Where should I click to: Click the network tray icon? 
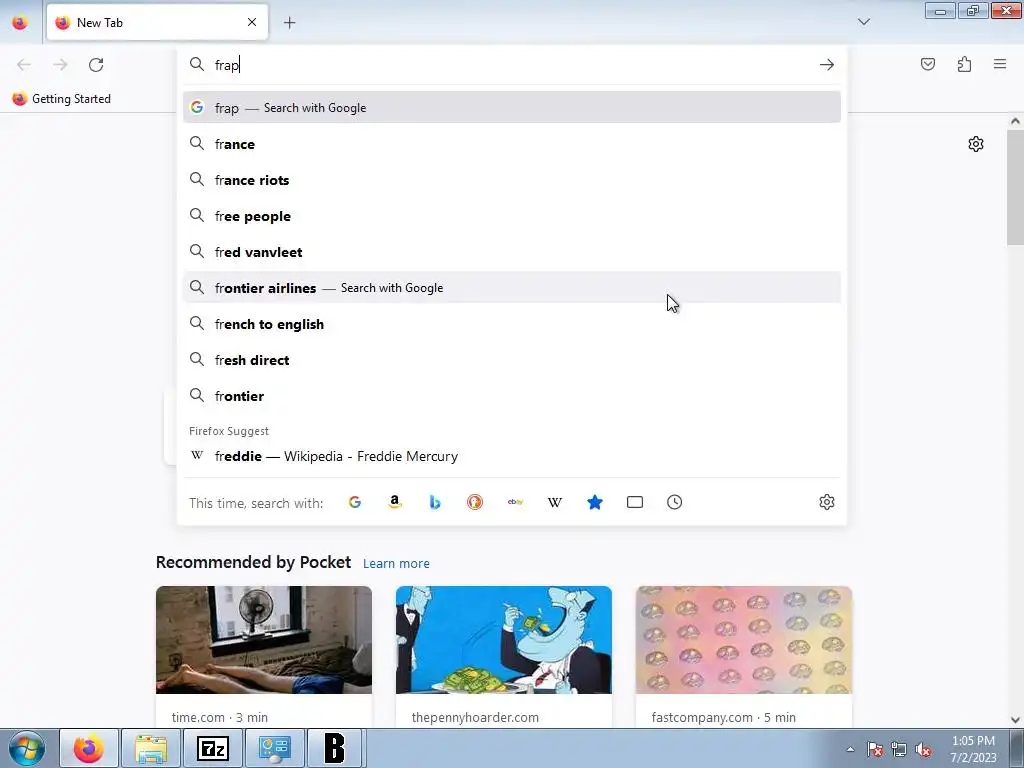point(899,749)
